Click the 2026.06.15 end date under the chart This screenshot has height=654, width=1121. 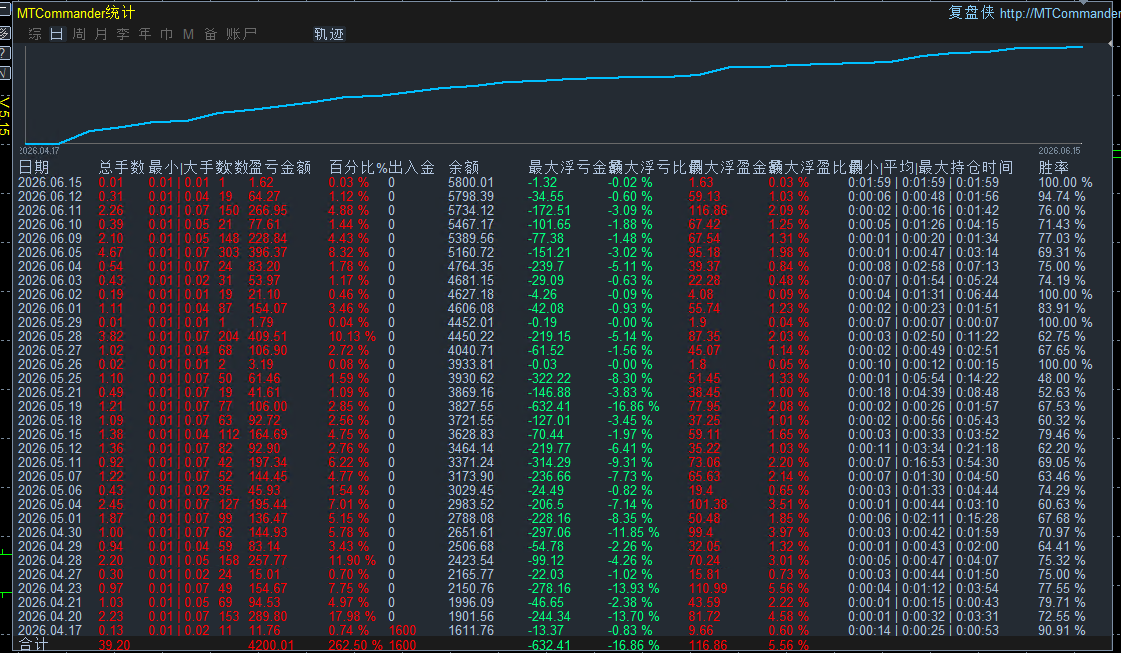click(x=1060, y=151)
